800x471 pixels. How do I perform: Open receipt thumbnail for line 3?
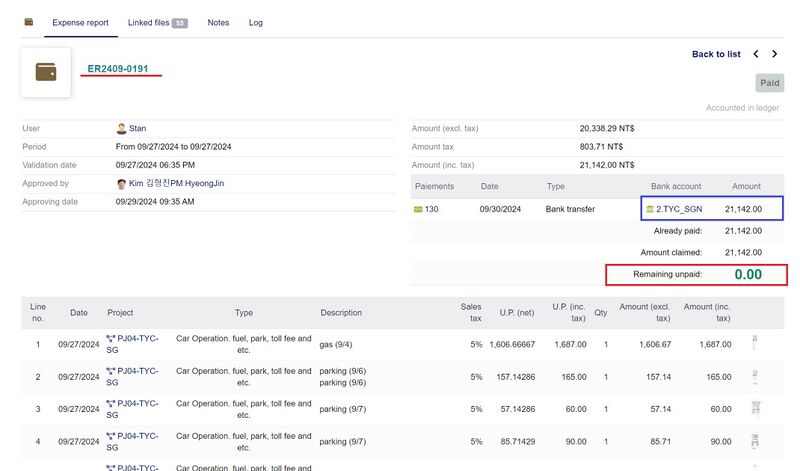(x=756, y=409)
